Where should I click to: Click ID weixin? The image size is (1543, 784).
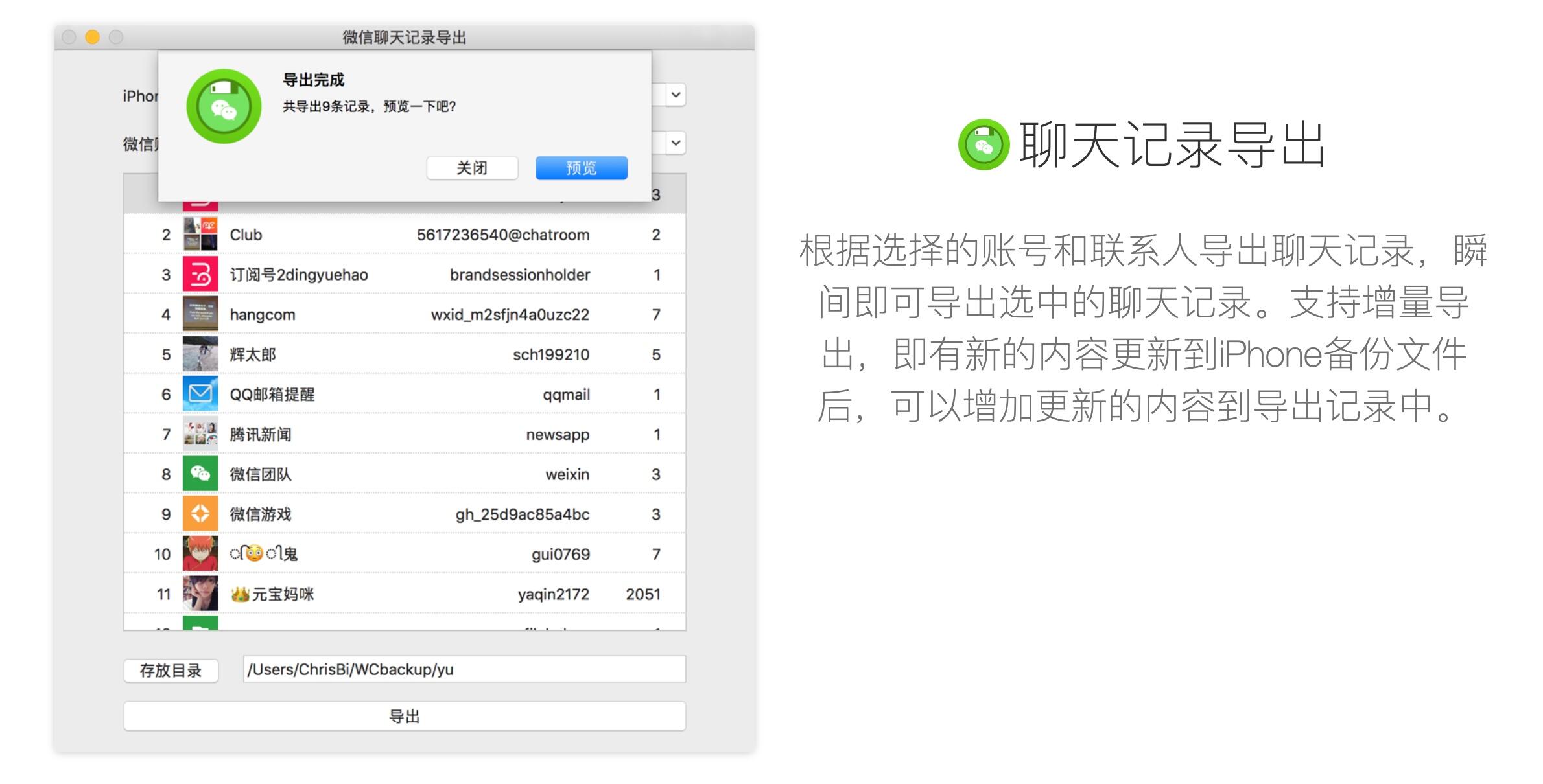[567, 474]
